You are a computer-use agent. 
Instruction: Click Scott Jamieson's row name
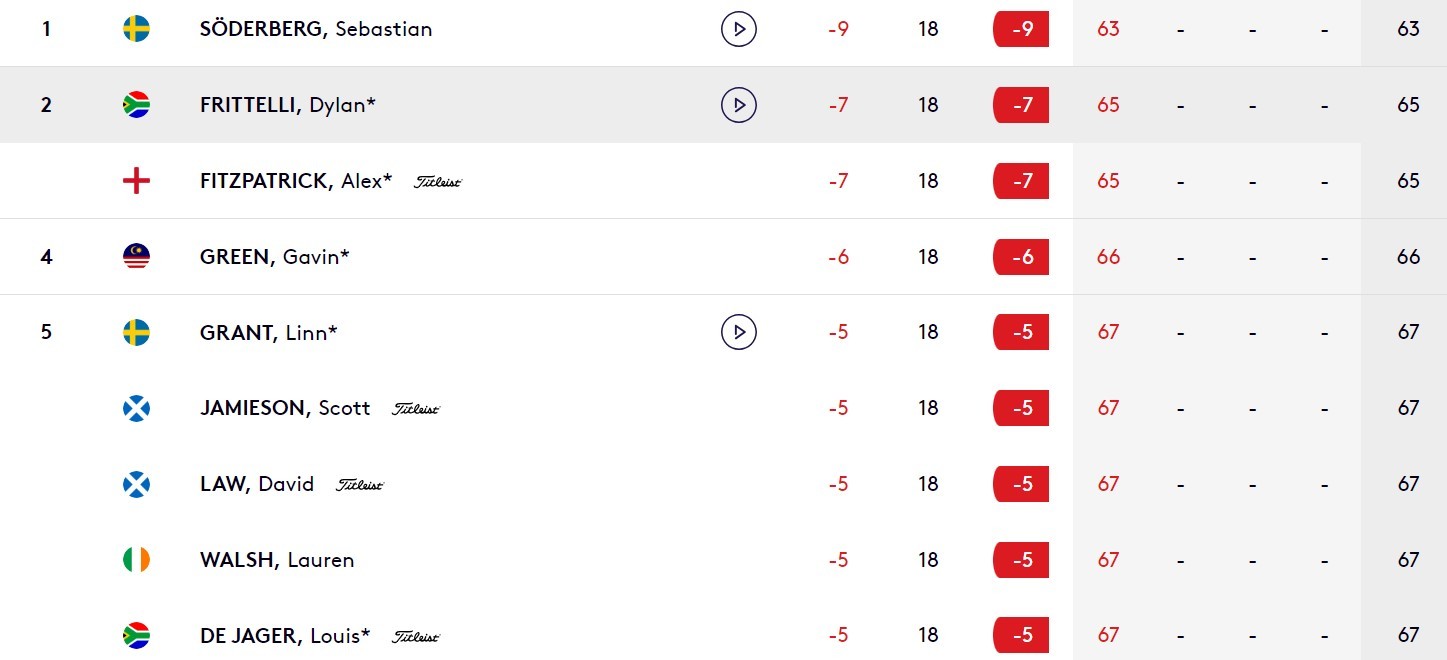[285, 408]
